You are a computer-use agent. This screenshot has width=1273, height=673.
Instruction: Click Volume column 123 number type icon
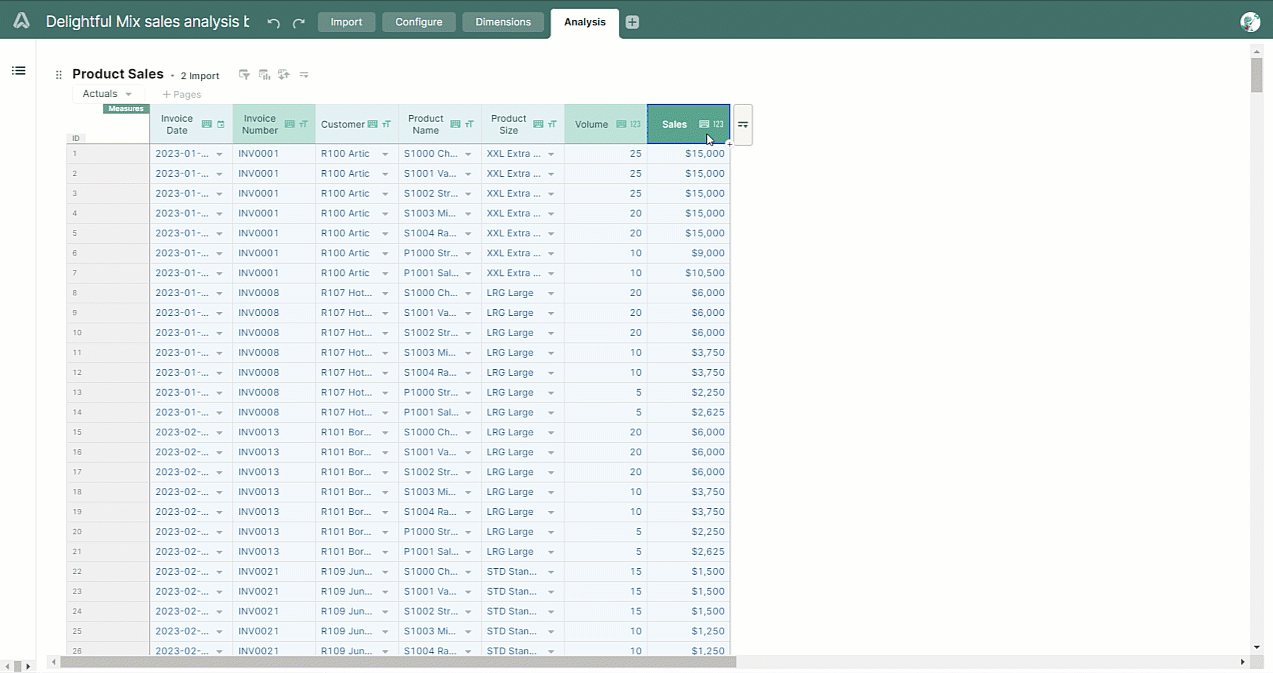coord(635,124)
